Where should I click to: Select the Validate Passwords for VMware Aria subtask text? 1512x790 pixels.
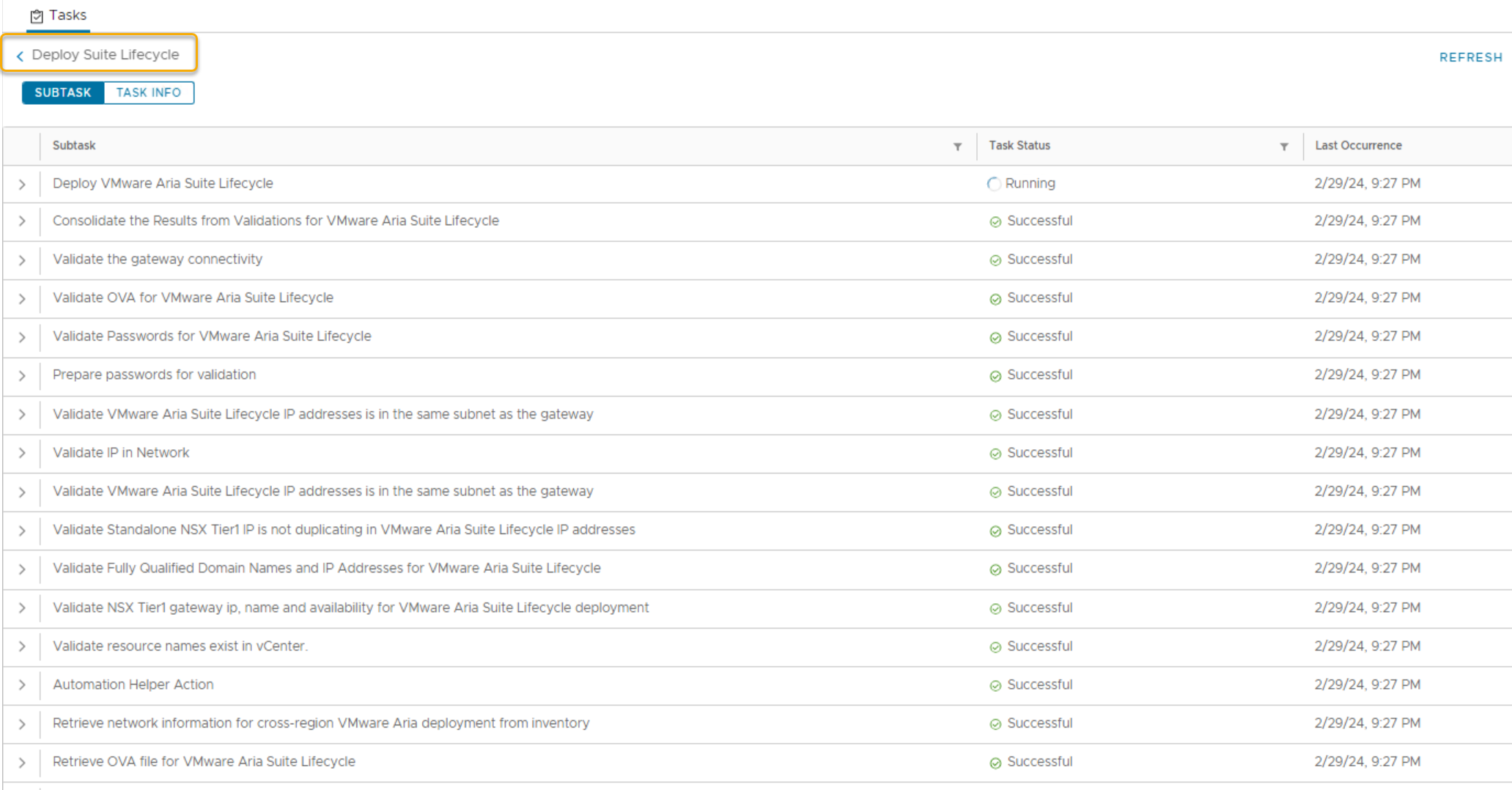tap(212, 336)
